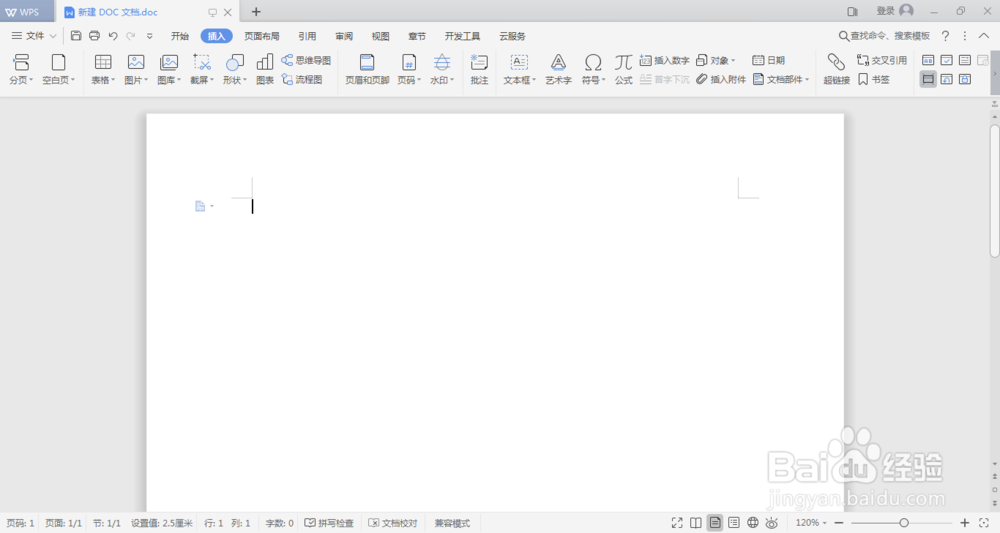Open help with the question mark button
Screen dimensions: 1000x533
[946, 36]
